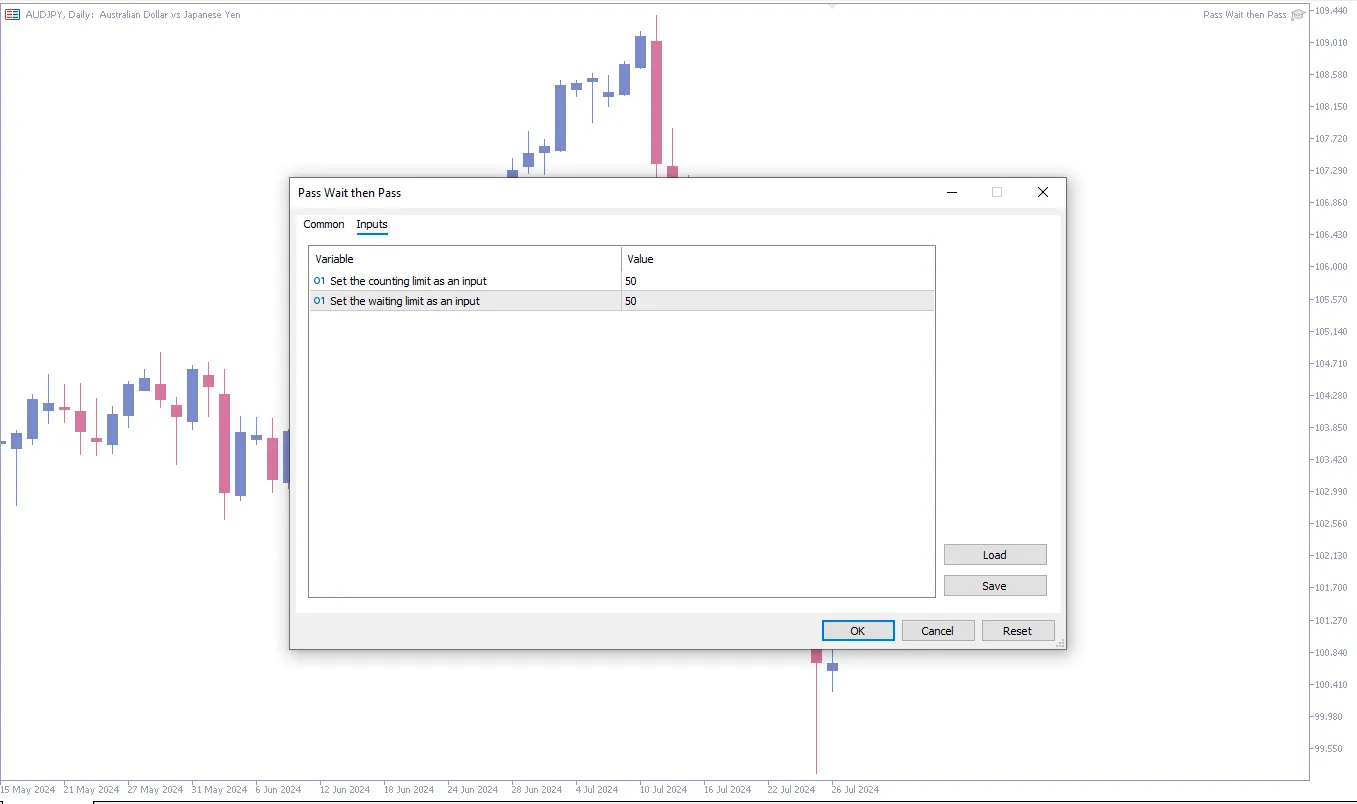
Task: Click the 103.420 price label
Action: tap(1331, 460)
